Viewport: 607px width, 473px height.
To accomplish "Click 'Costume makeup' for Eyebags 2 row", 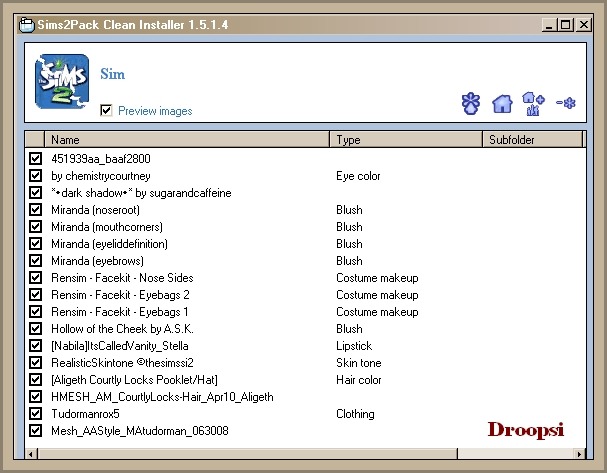I will tap(377, 295).
